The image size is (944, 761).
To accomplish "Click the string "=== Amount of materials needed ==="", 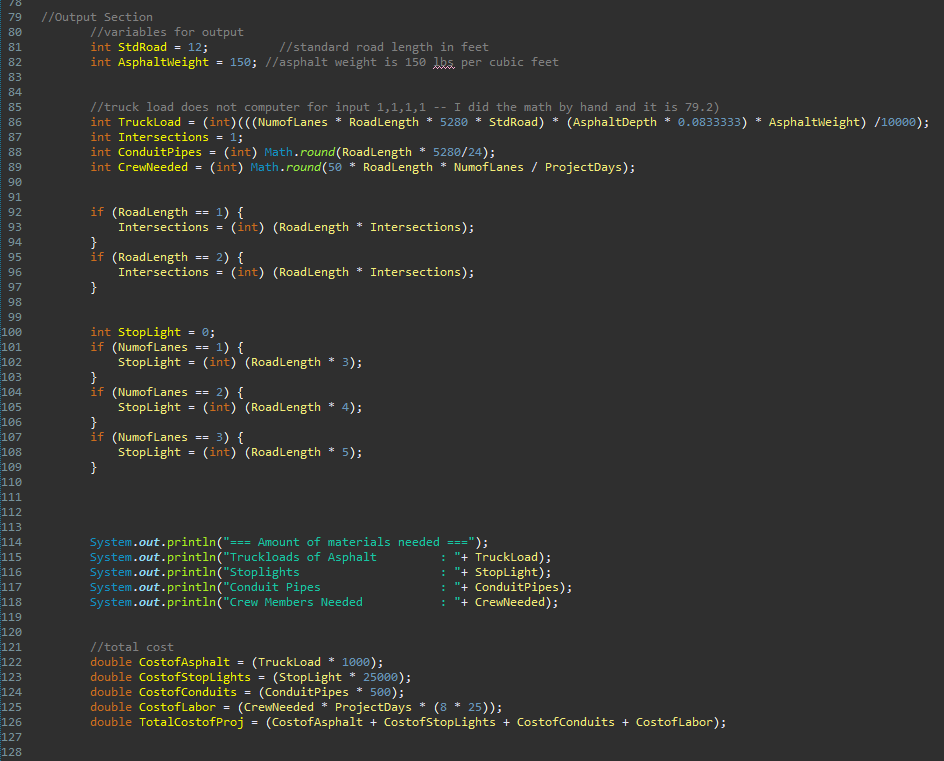I will point(349,542).
